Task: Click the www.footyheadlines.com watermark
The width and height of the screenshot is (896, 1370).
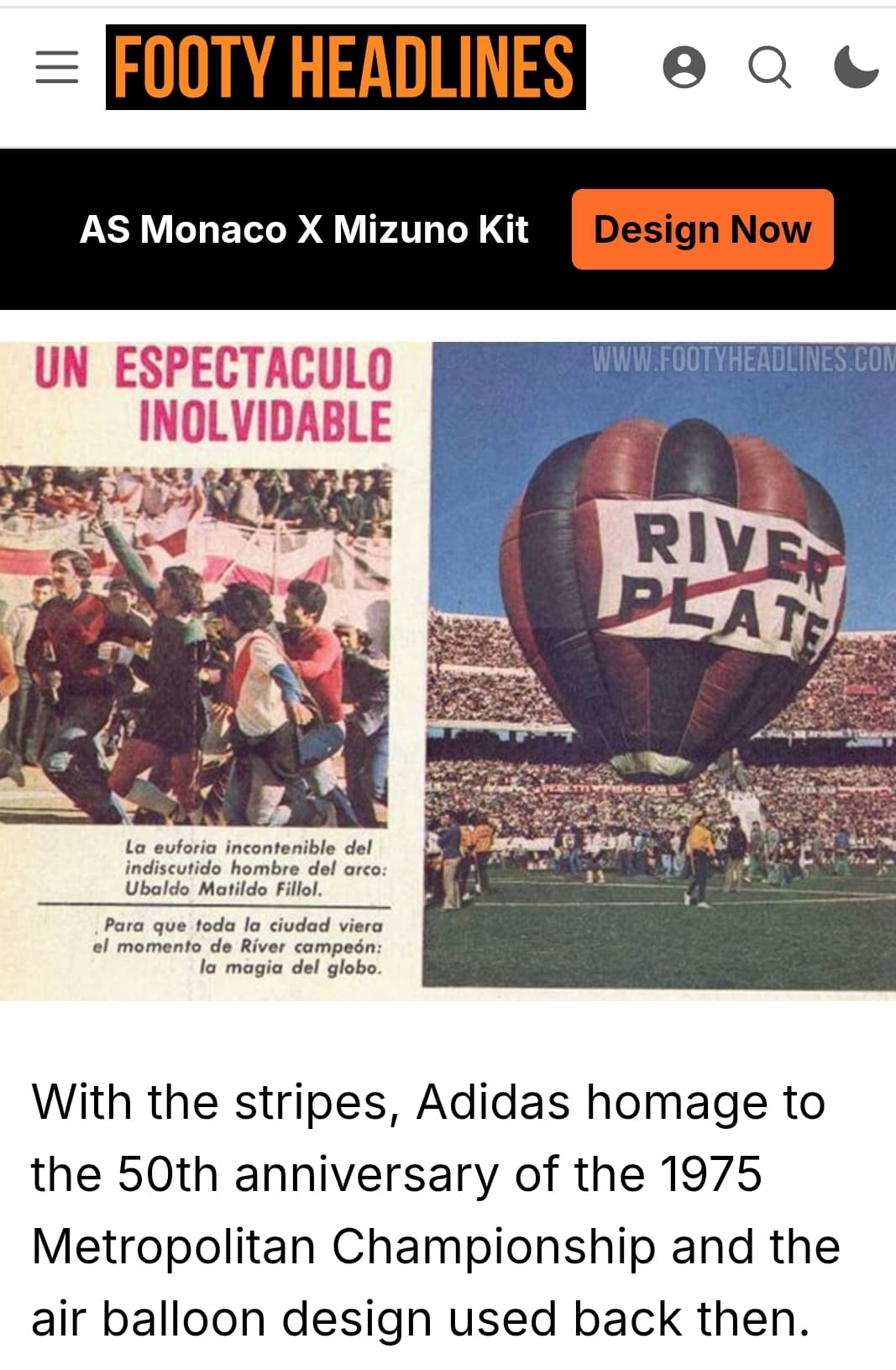Action: tap(743, 360)
